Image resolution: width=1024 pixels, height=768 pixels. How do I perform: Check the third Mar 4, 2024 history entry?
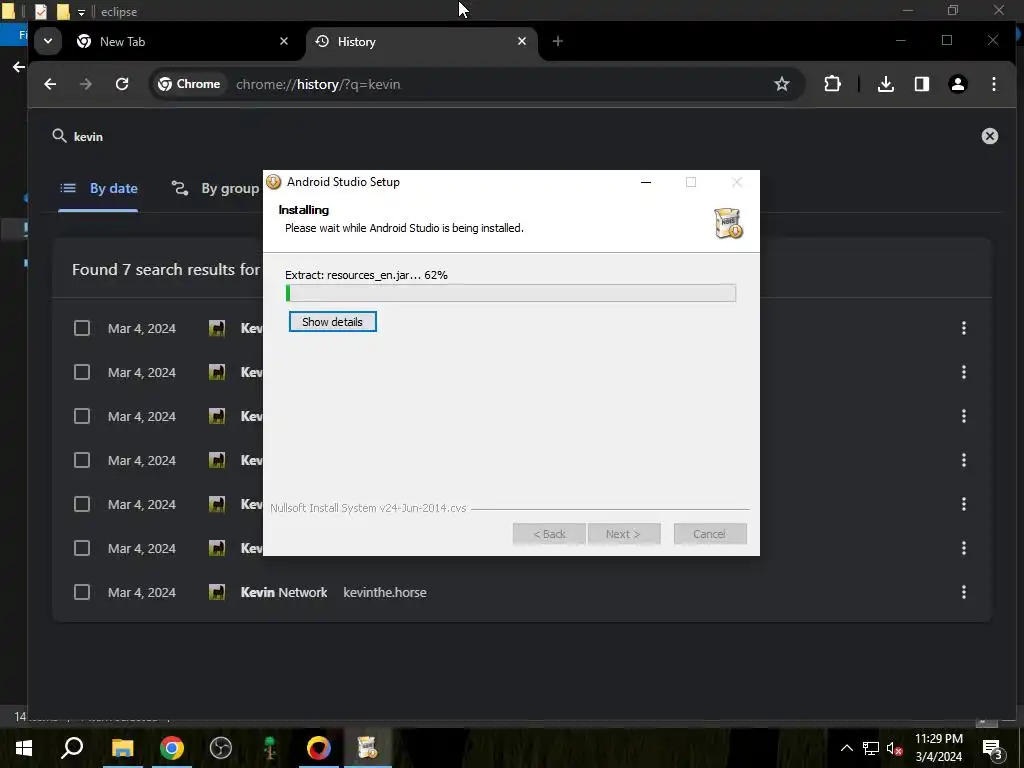click(82, 416)
